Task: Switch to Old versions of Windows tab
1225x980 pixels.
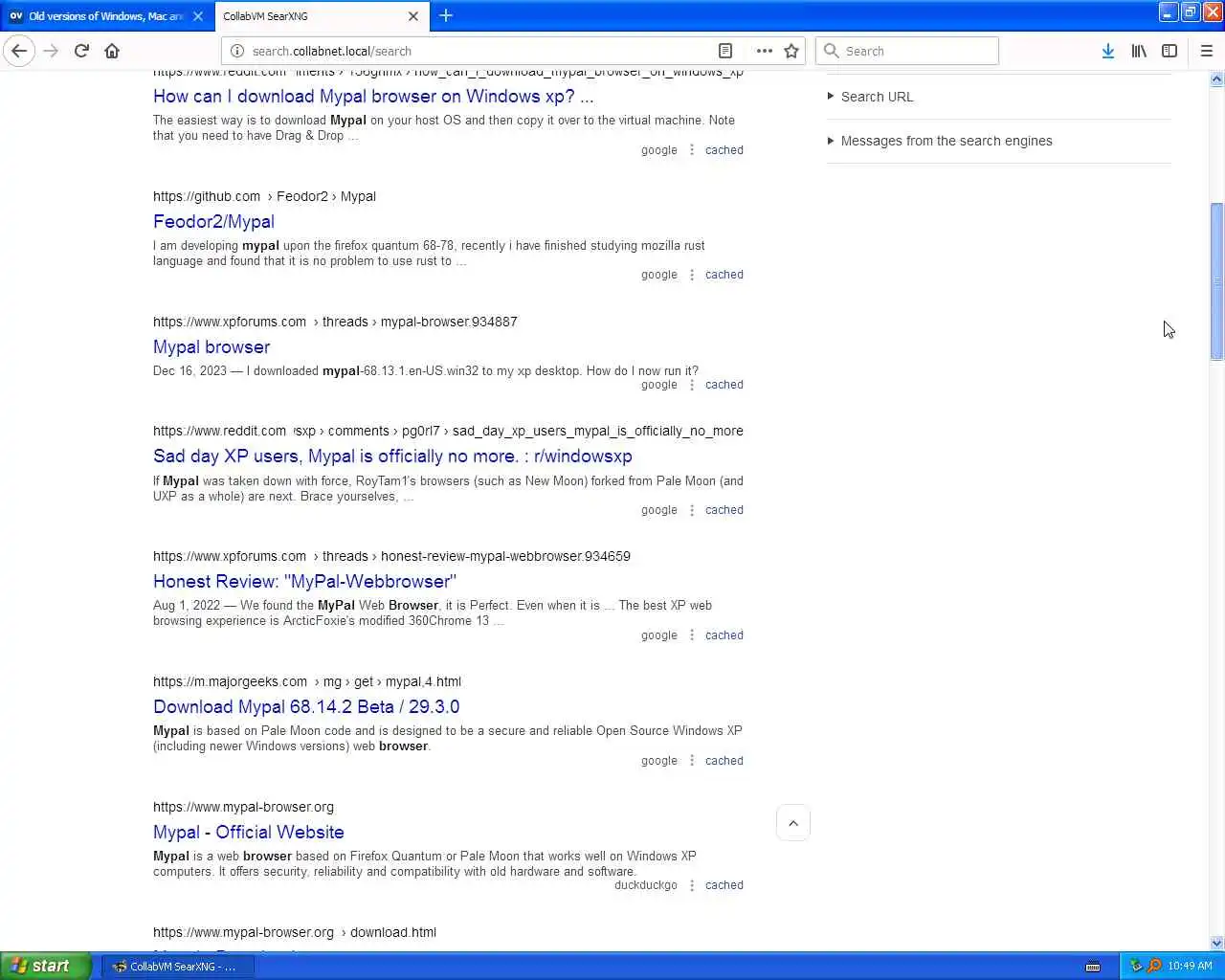Action: tap(107, 16)
